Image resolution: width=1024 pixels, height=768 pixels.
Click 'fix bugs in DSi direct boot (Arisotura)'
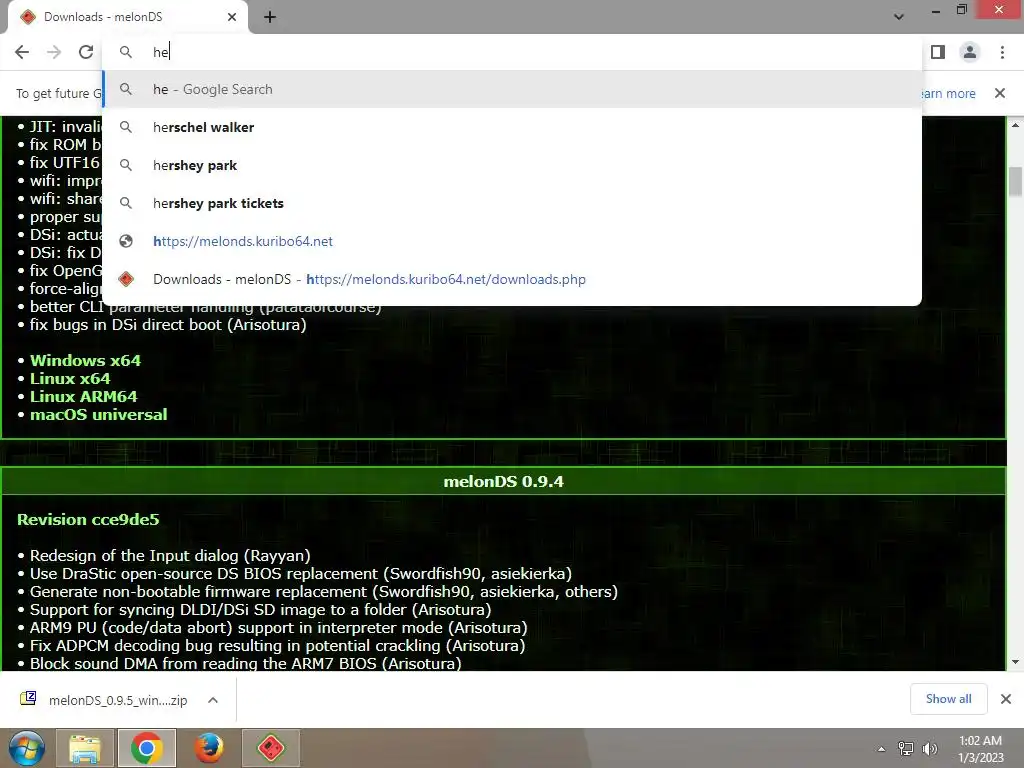(x=168, y=325)
